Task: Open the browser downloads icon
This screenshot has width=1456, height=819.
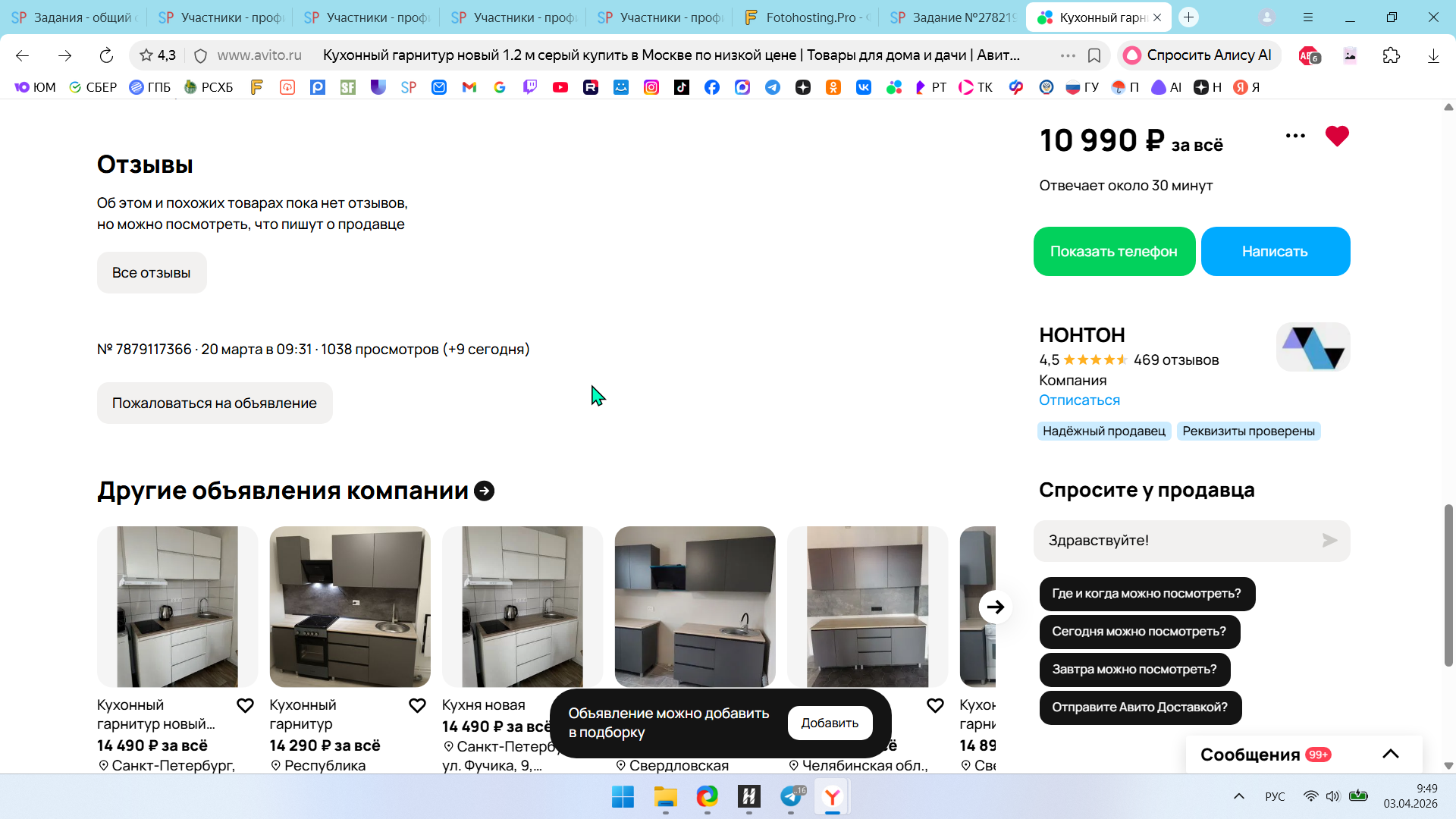Action: coord(1433,55)
